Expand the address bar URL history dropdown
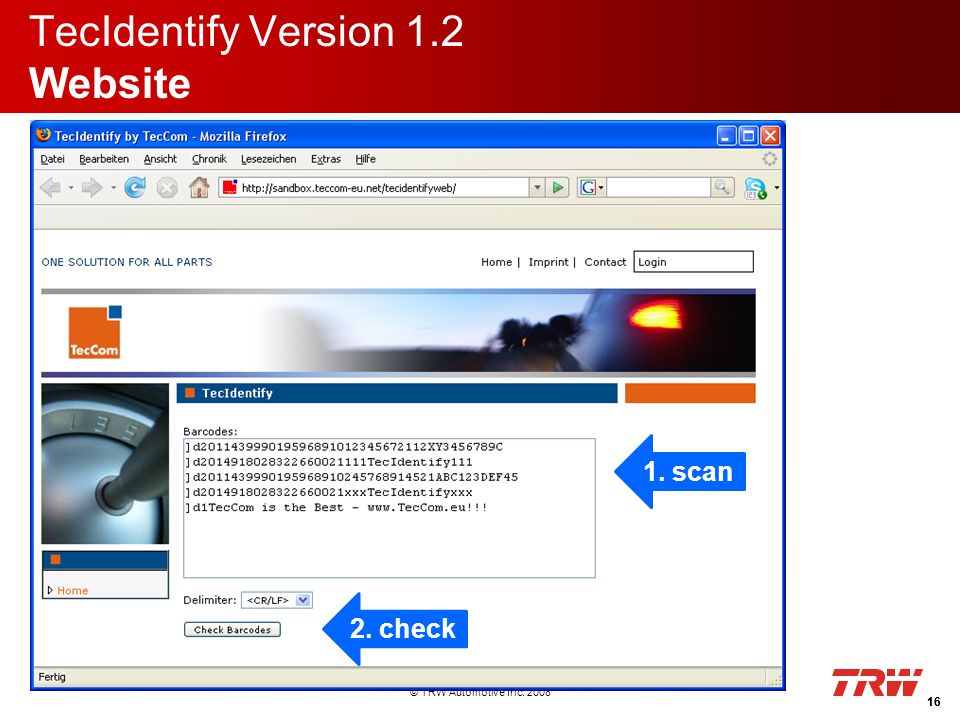960x720 pixels. 537,187
